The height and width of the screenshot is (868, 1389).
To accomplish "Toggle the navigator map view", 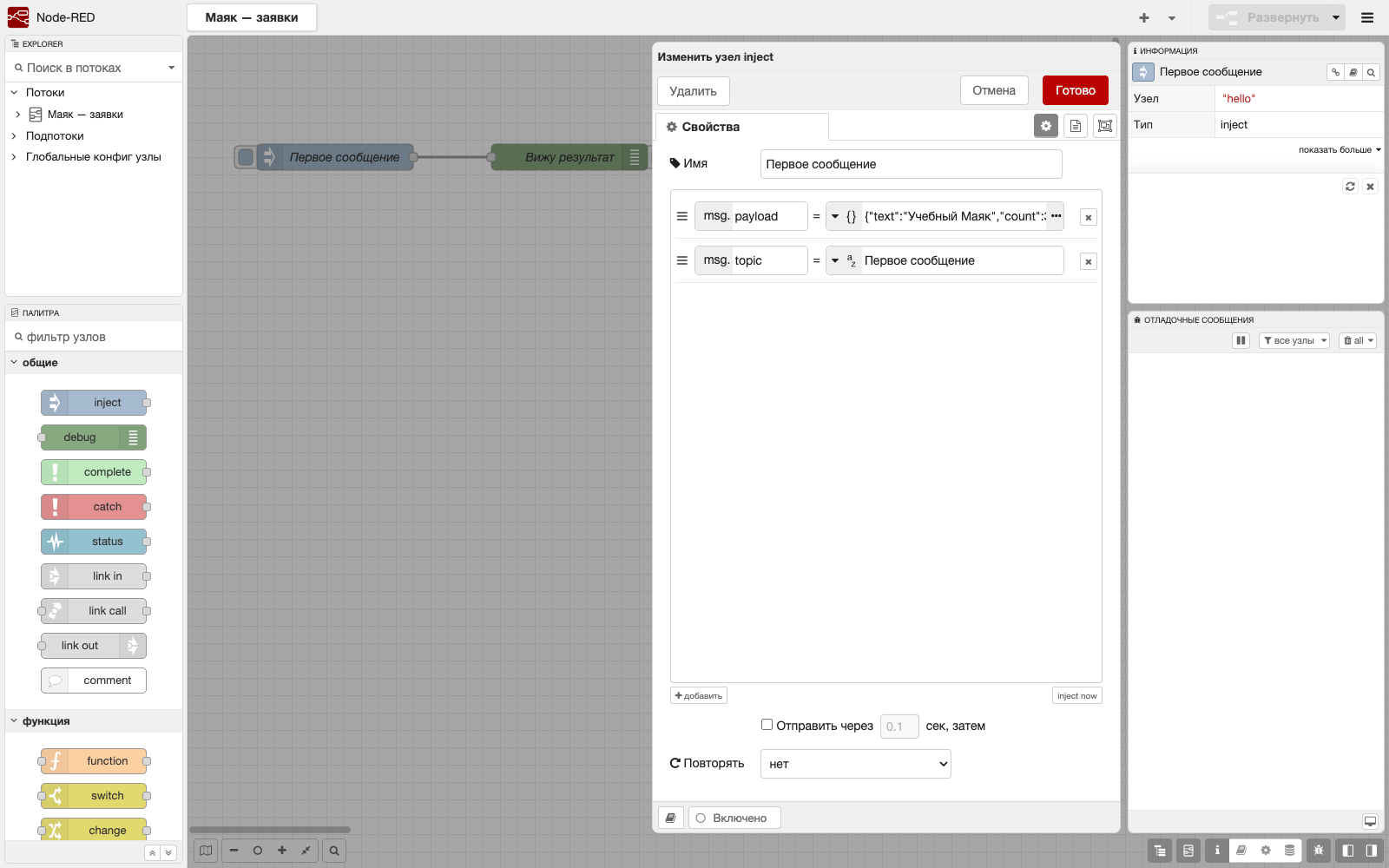I will tap(206, 851).
